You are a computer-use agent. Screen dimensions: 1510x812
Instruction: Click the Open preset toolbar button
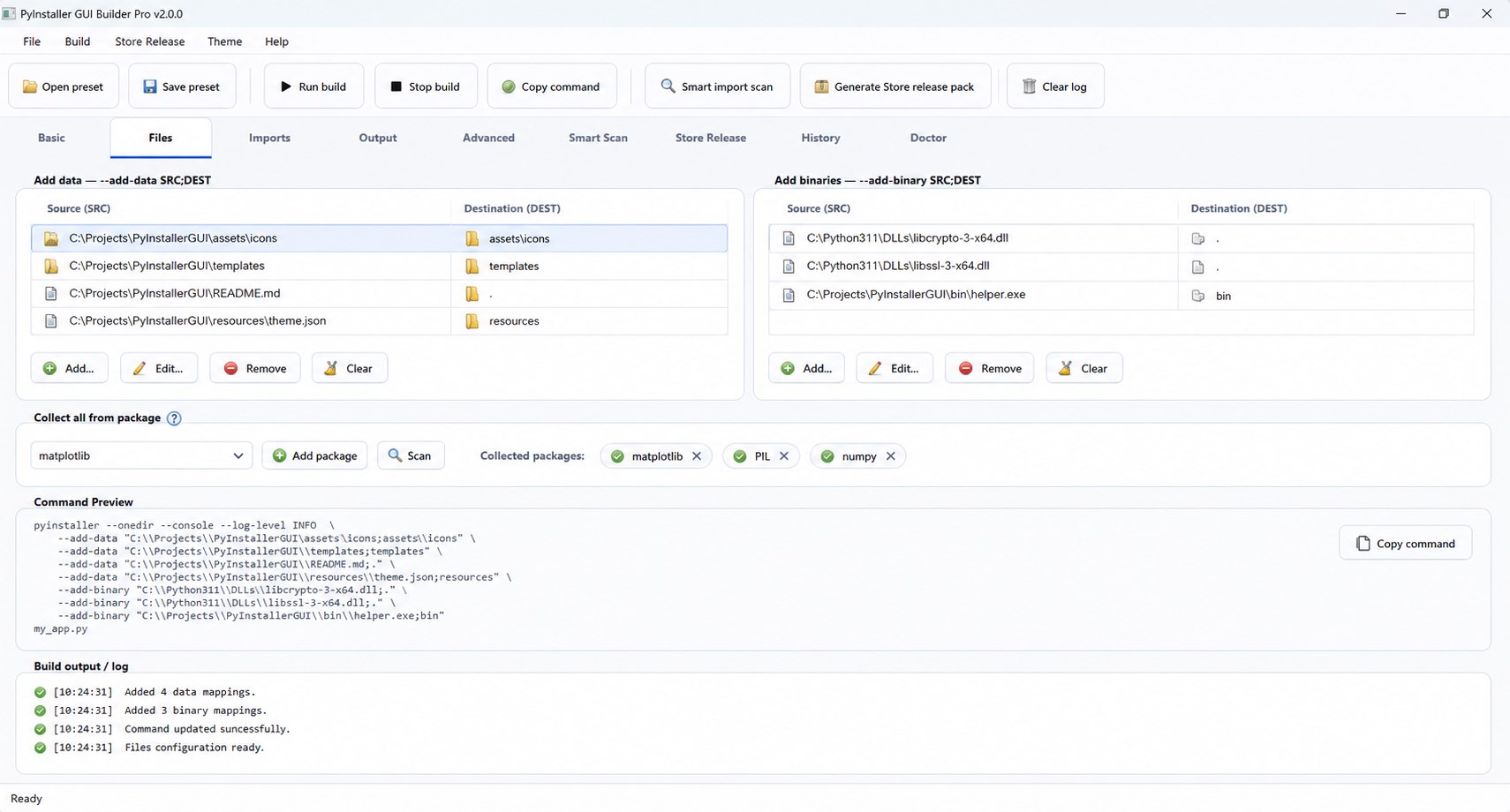point(64,86)
